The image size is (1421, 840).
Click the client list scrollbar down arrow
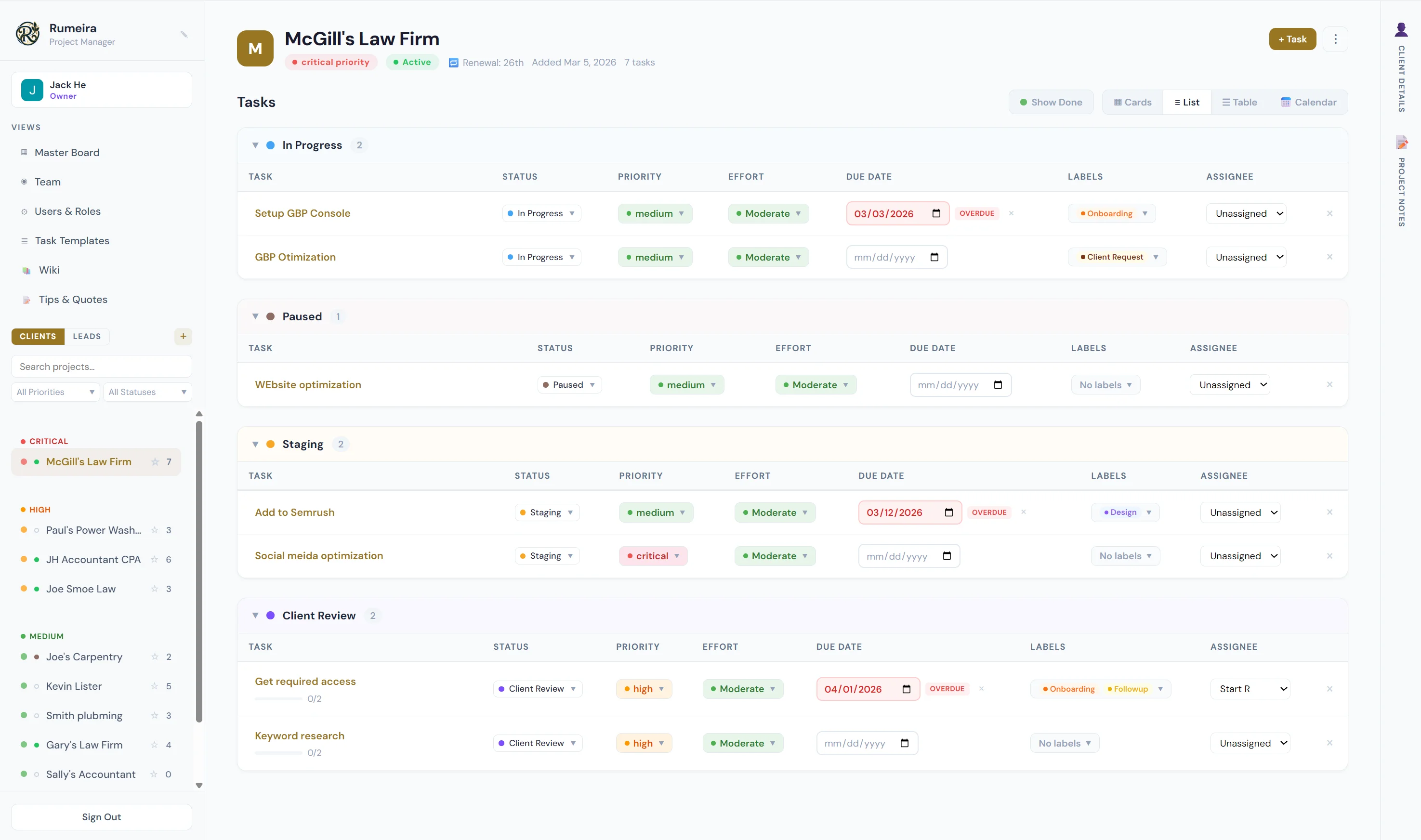[x=199, y=786]
